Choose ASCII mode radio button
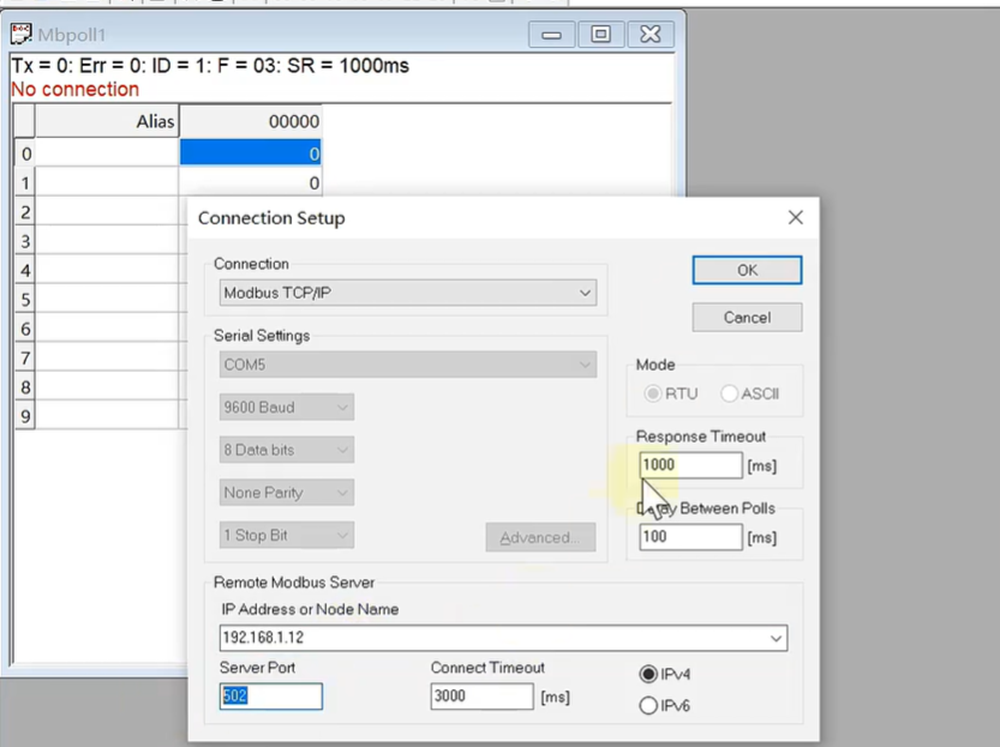This screenshot has width=1000, height=747. pos(729,394)
